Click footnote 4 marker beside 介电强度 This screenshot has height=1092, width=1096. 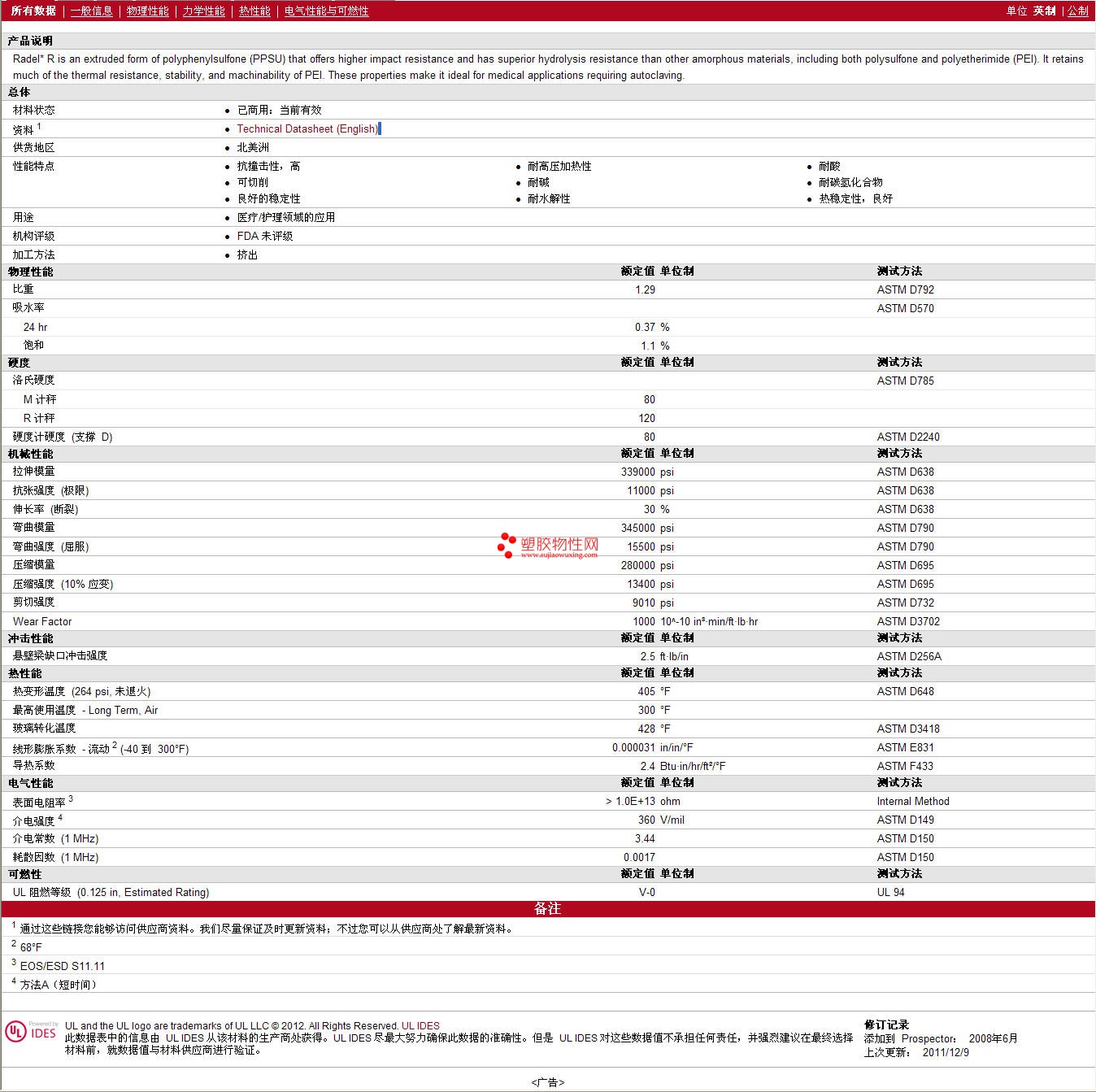[60, 817]
